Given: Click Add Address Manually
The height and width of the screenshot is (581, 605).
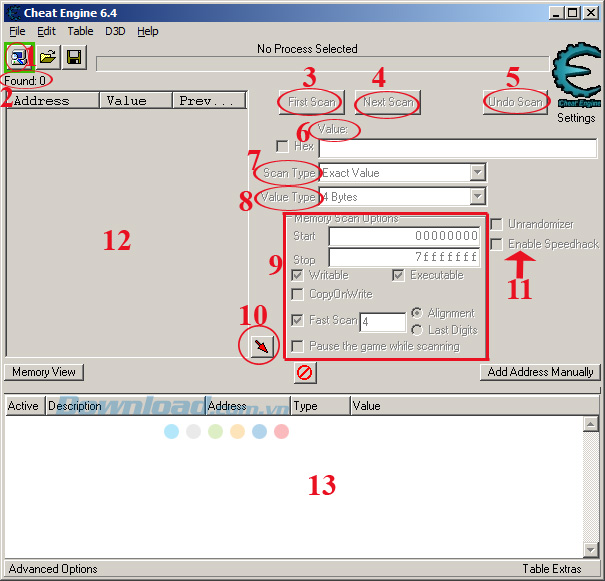Looking at the screenshot, I should point(540,372).
